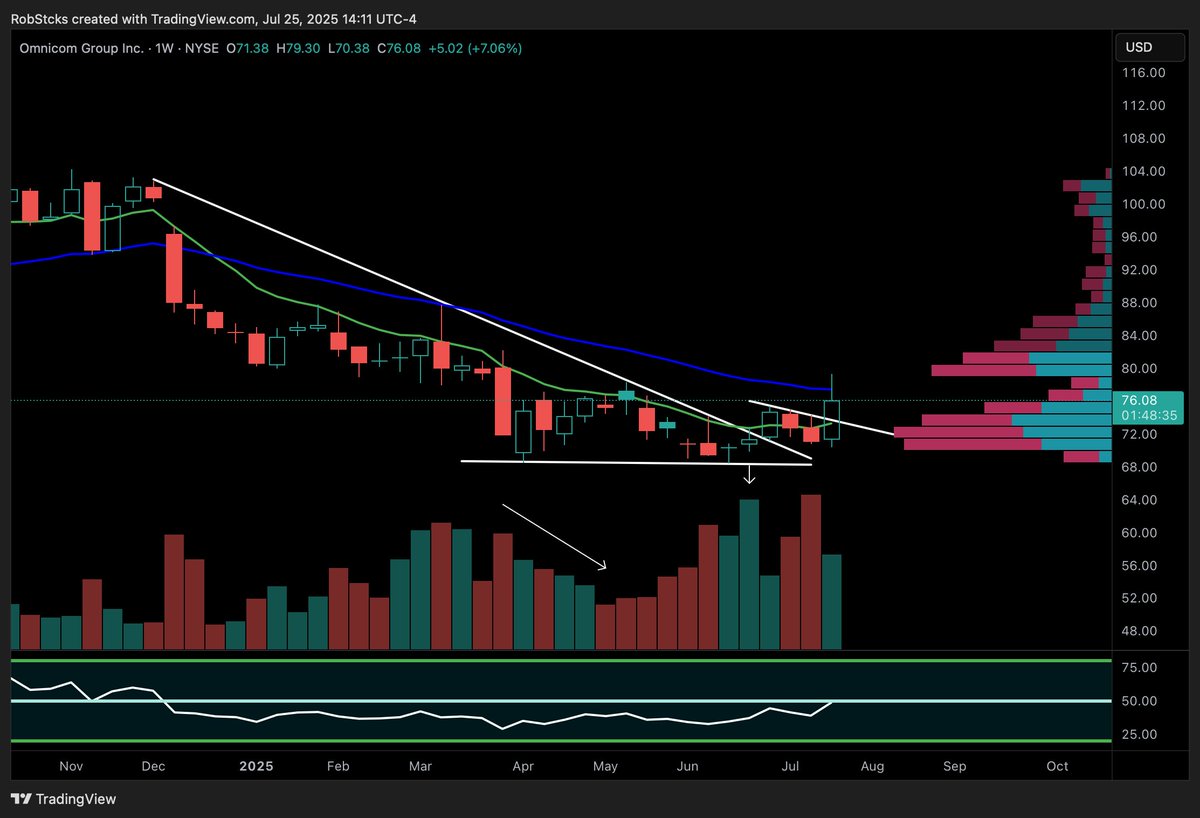1200x818 pixels.
Task: Click the Nov label on time axis
Action: click(x=70, y=767)
